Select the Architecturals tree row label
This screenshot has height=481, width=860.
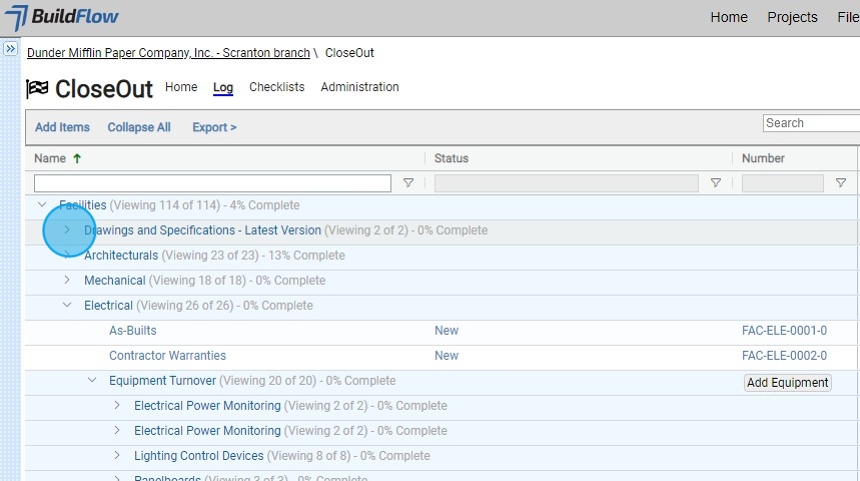coord(121,255)
